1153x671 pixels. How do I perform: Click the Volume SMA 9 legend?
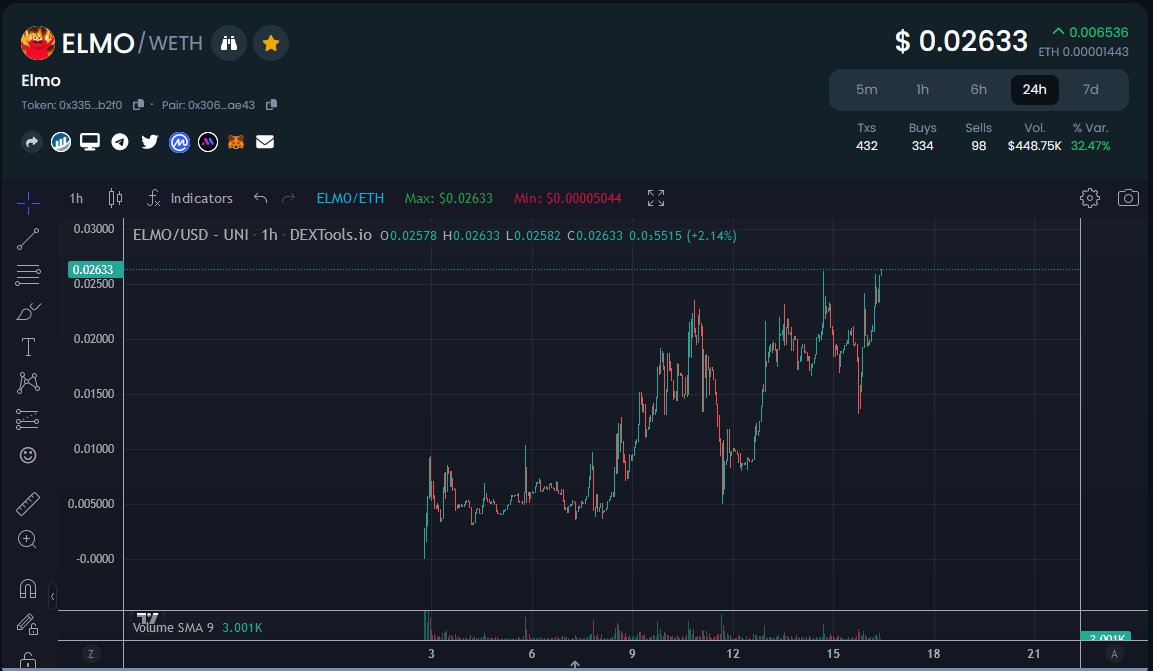click(197, 628)
